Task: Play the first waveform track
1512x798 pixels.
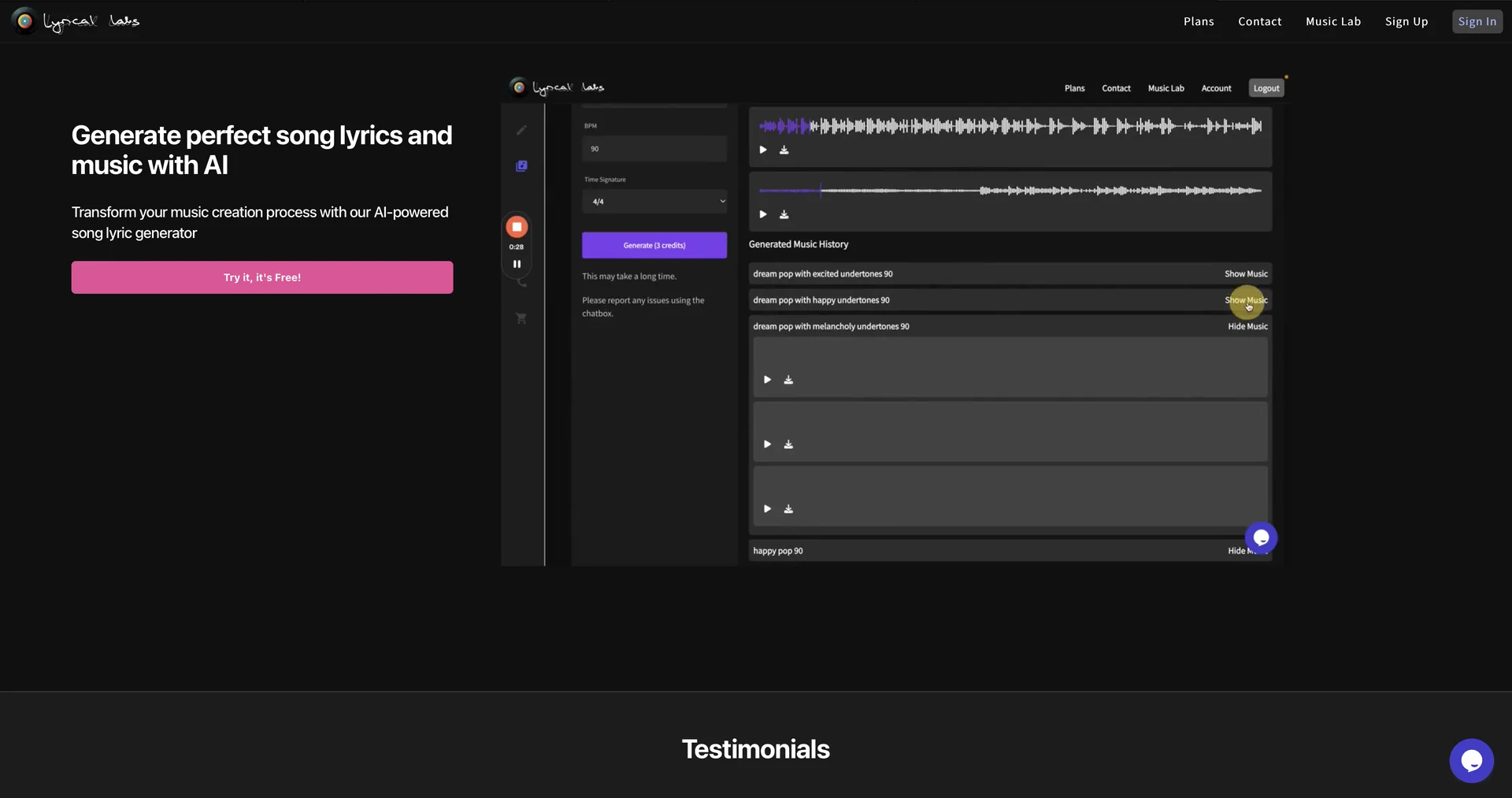Action: click(x=762, y=150)
